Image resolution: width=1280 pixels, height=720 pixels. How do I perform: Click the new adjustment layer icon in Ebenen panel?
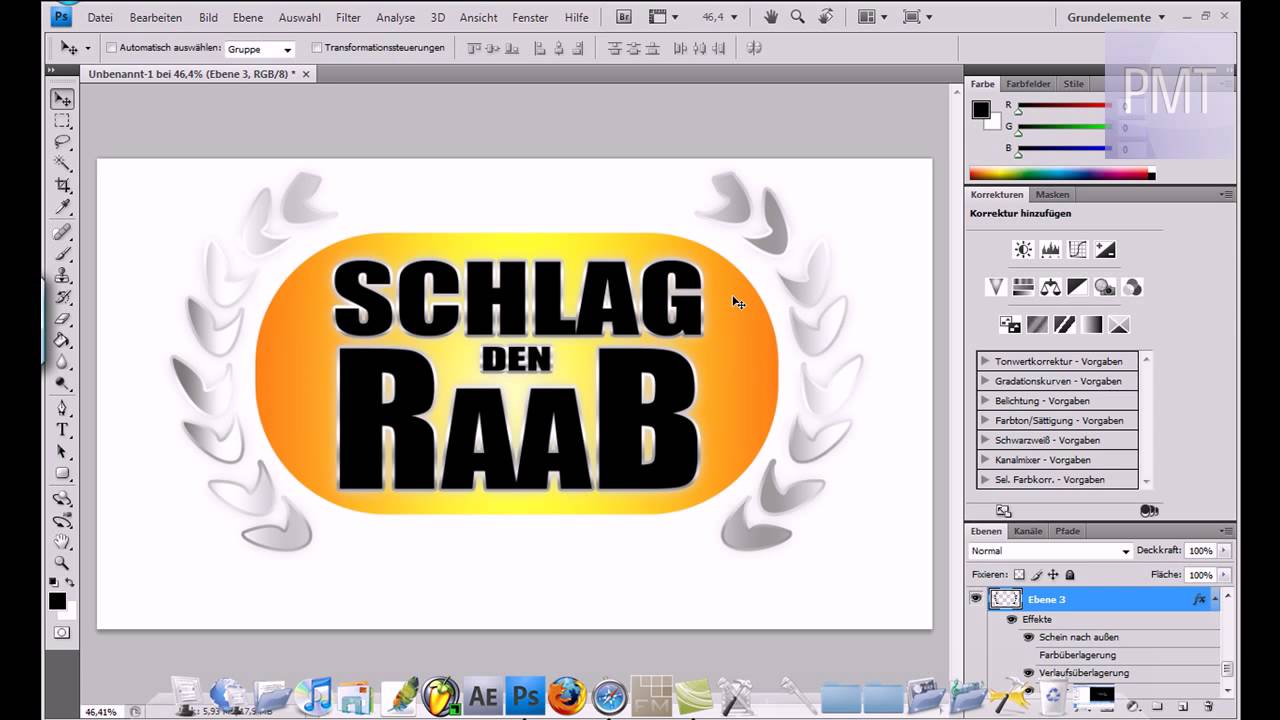click(x=1132, y=706)
